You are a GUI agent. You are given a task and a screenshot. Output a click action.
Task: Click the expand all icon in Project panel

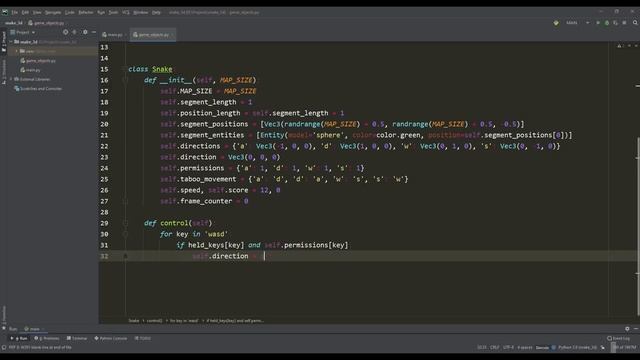click(74, 32)
